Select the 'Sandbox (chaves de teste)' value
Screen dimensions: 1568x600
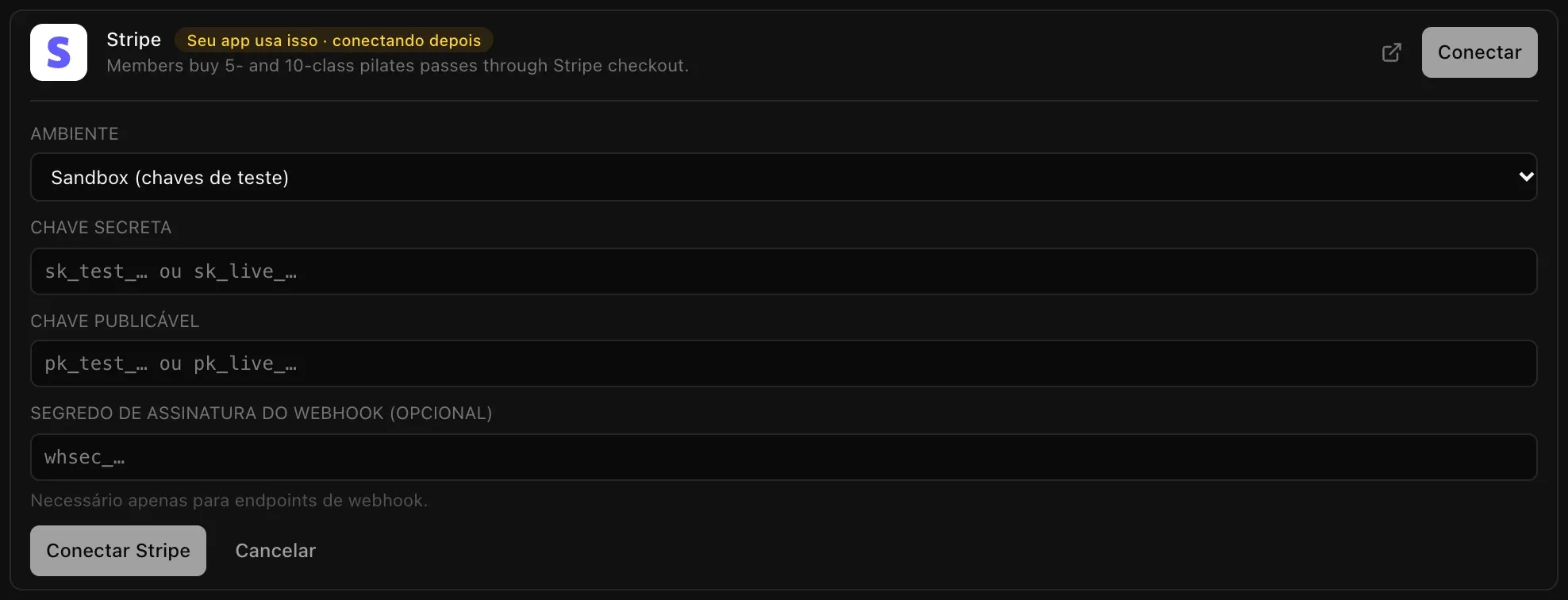click(x=170, y=178)
